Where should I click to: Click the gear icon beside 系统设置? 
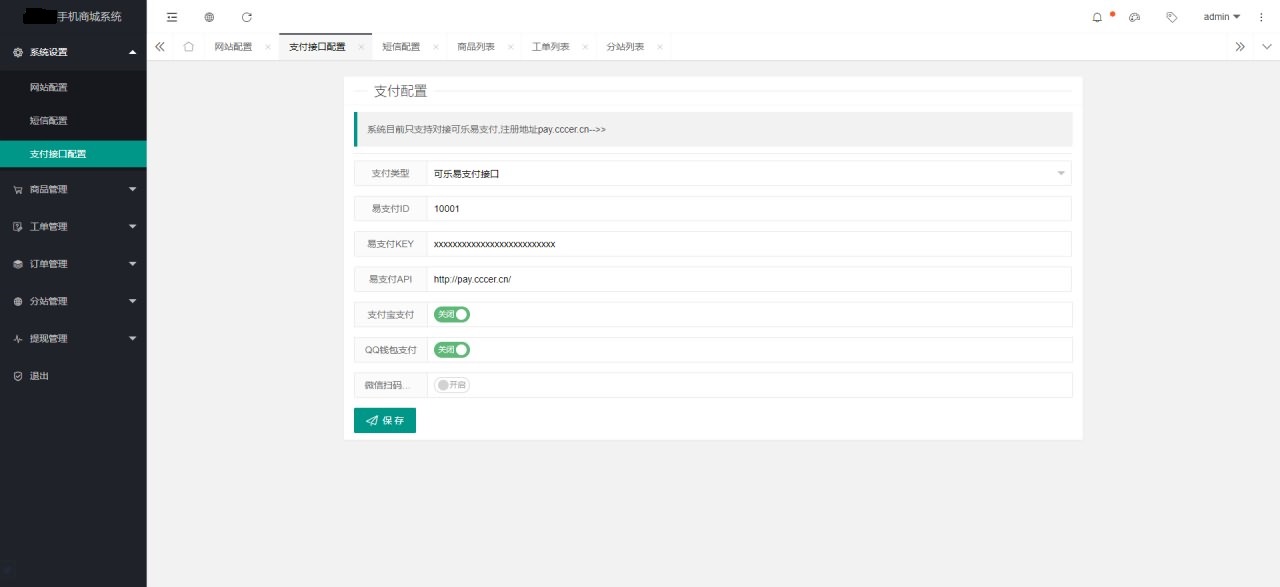[x=18, y=51]
